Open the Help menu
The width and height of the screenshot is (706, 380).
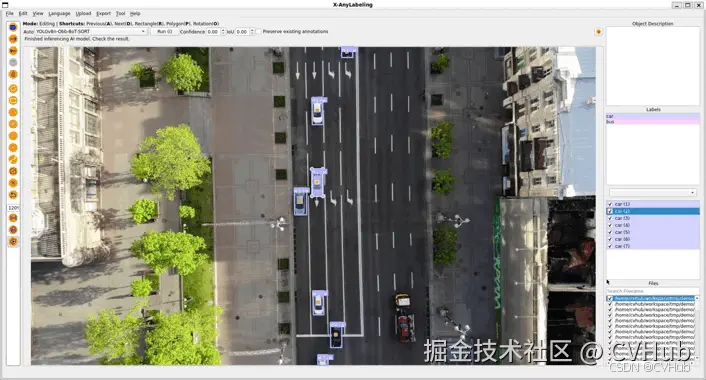click(x=135, y=14)
